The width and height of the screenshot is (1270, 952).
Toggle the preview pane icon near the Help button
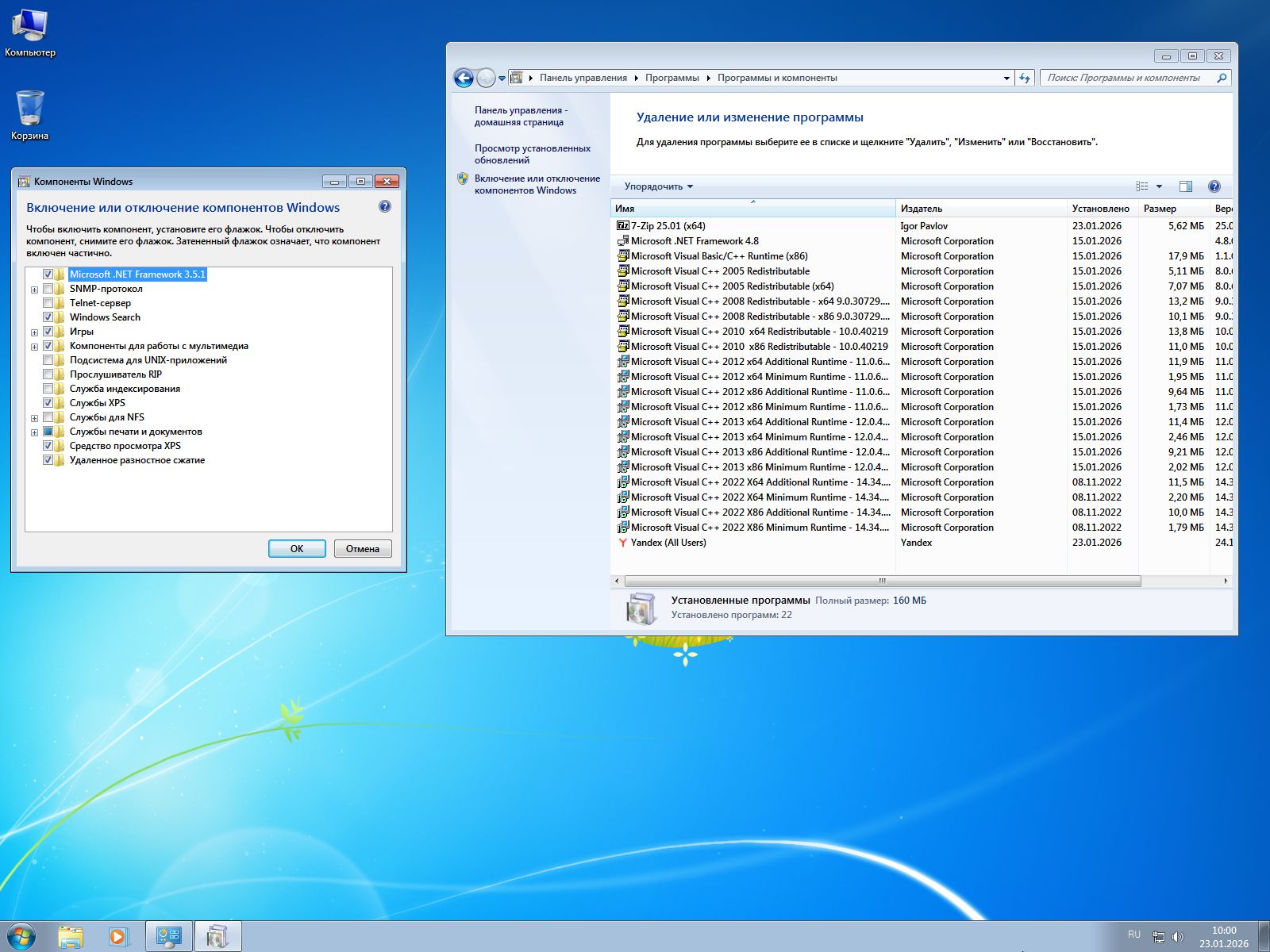point(1184,186)
